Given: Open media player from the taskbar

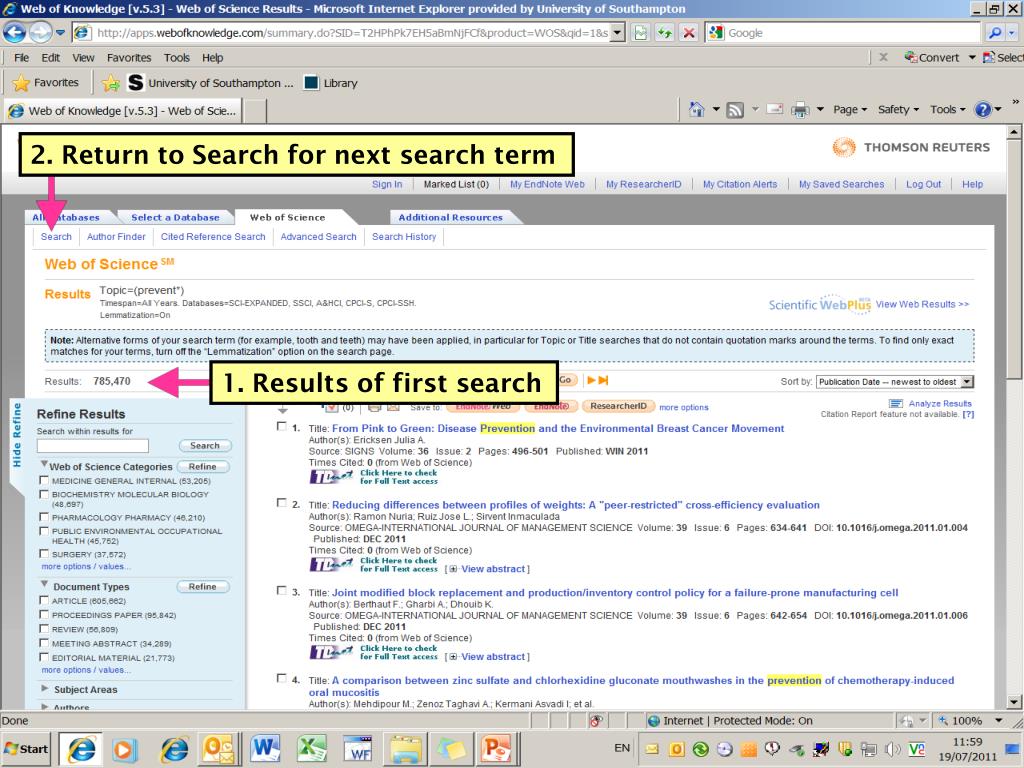Looking at the screenshot, I should tap(123, 748).
